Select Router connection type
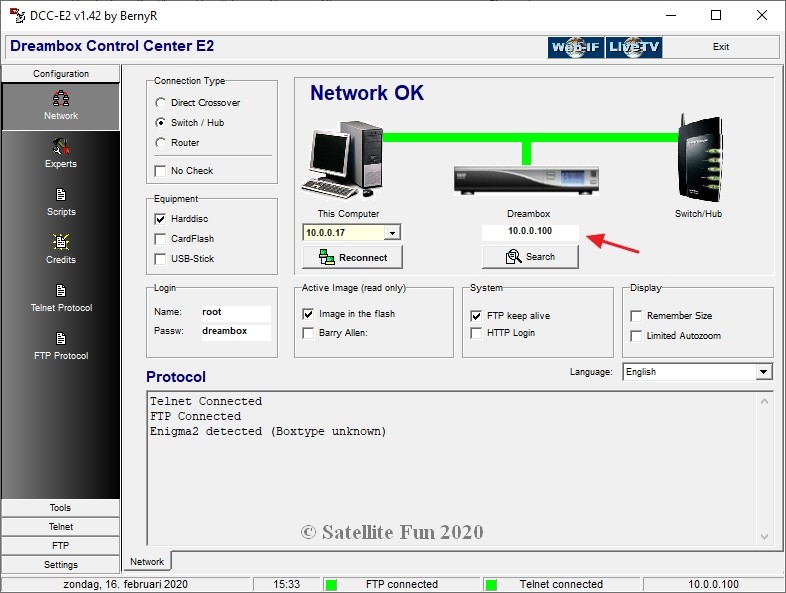 coord(160,143)
